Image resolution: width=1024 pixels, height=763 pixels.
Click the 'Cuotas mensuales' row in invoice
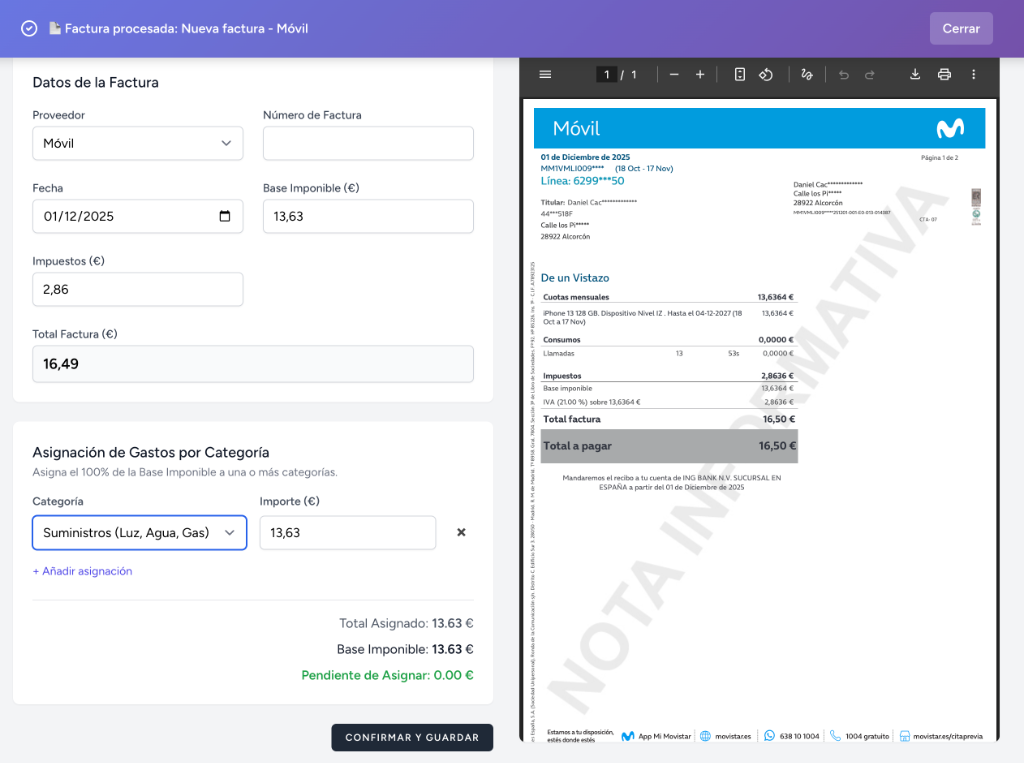pyautogui.click(x=669, y=297)
